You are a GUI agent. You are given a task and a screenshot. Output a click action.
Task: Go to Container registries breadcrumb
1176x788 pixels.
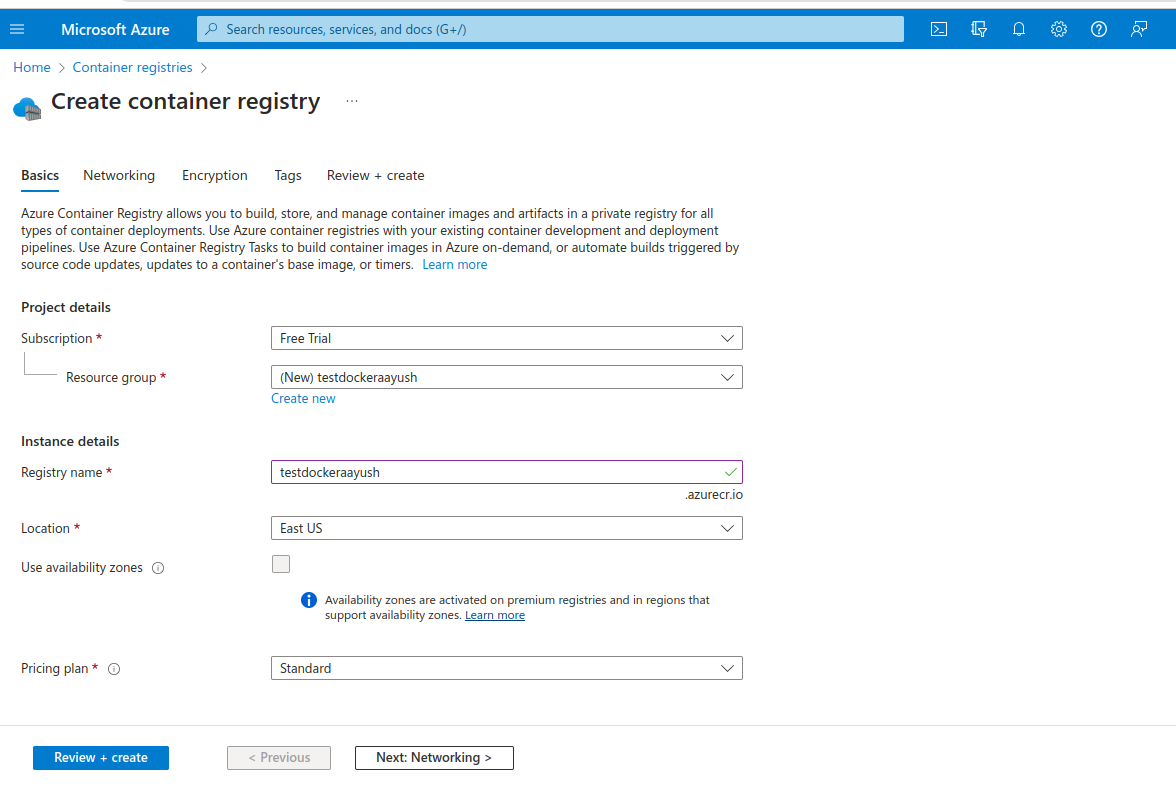[132, 67]
